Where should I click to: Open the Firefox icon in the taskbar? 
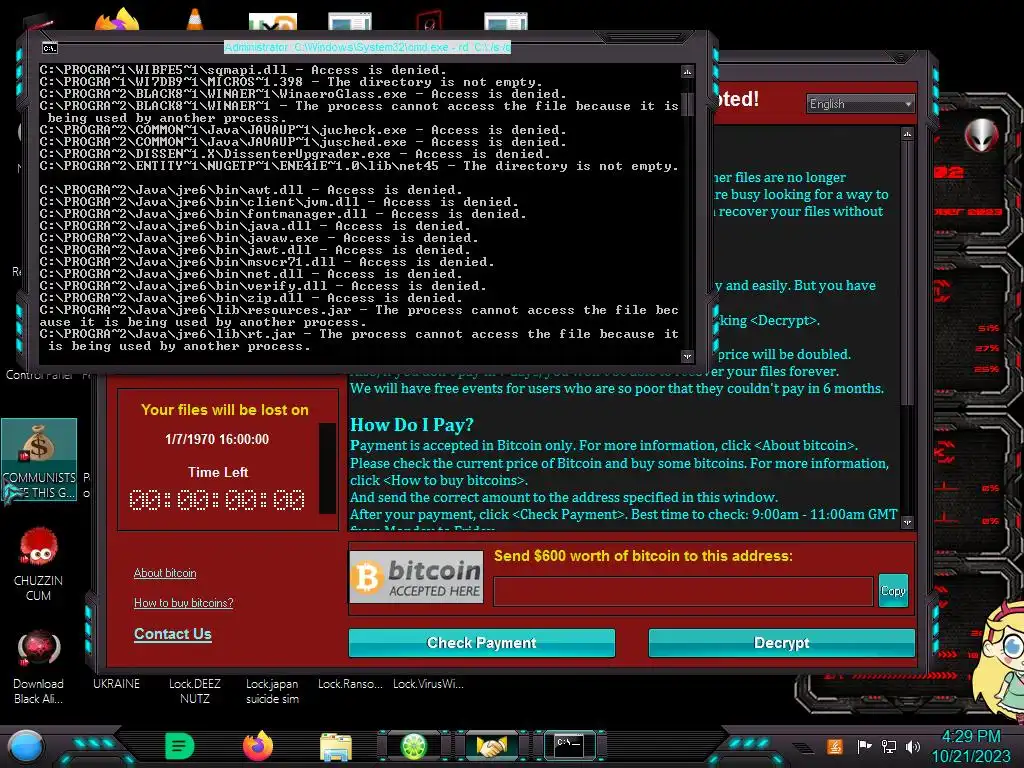(x=257, y=746)
